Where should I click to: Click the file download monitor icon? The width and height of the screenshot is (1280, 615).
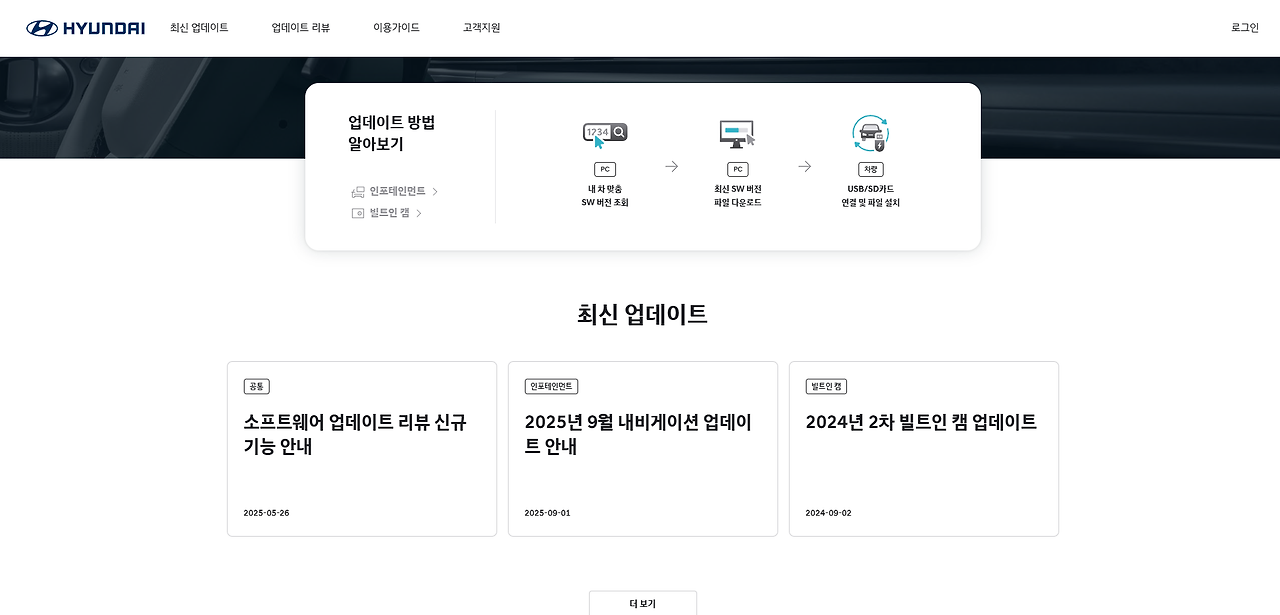point(737,135)
